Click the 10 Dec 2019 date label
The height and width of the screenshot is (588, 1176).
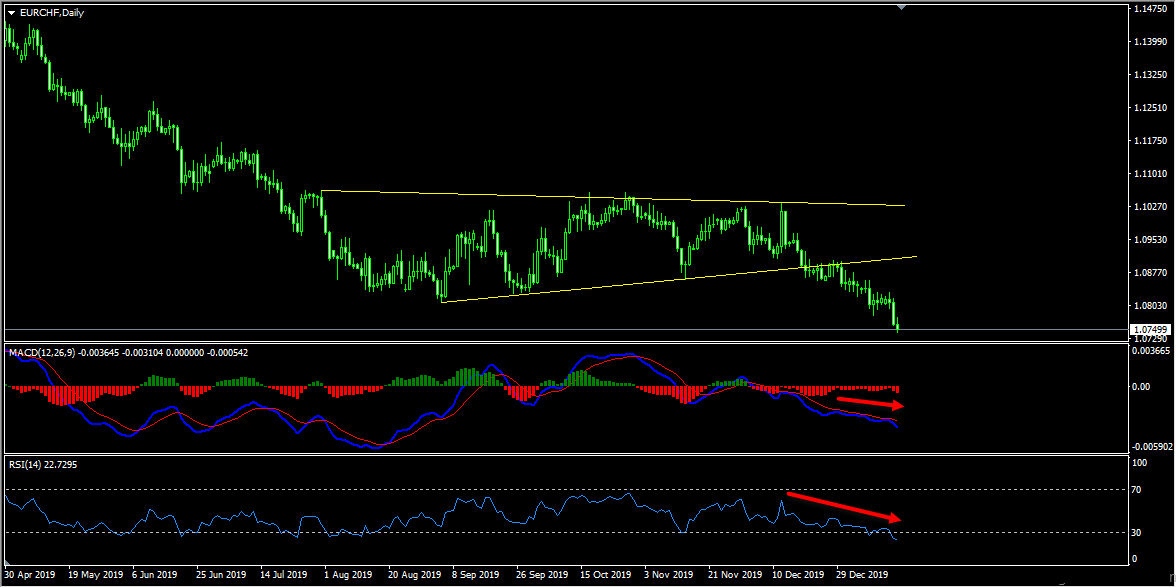800,574
